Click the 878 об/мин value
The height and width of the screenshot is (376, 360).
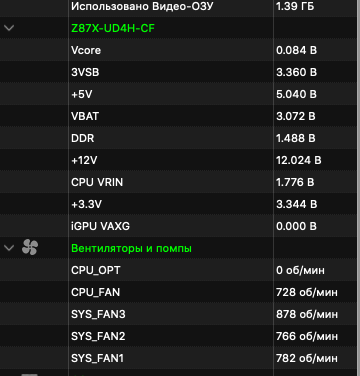(x=307, y=314)
